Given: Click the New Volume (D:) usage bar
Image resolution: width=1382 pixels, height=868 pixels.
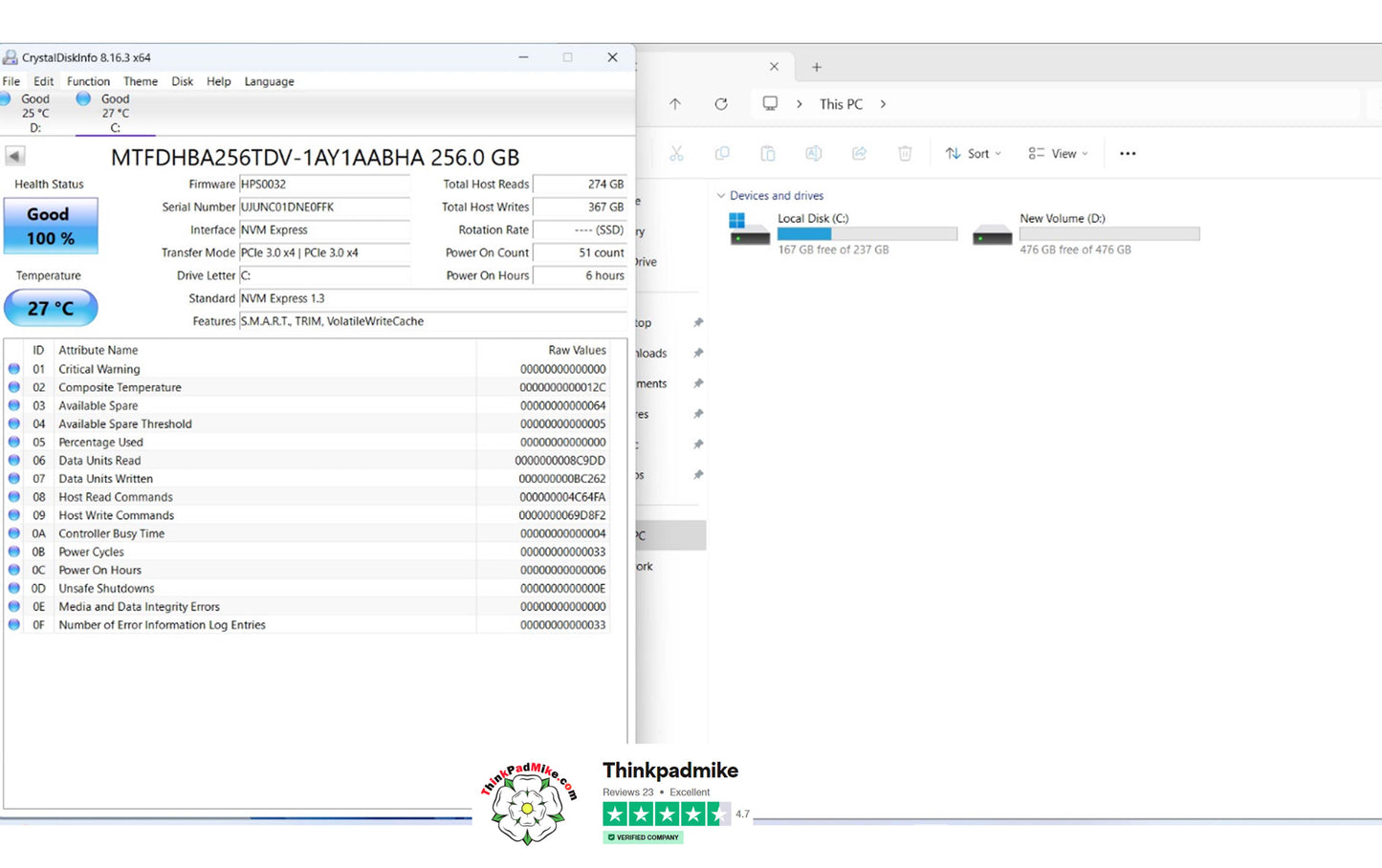Looking at the screenshot, I should pyautogui.click(x=1109, y=233).
